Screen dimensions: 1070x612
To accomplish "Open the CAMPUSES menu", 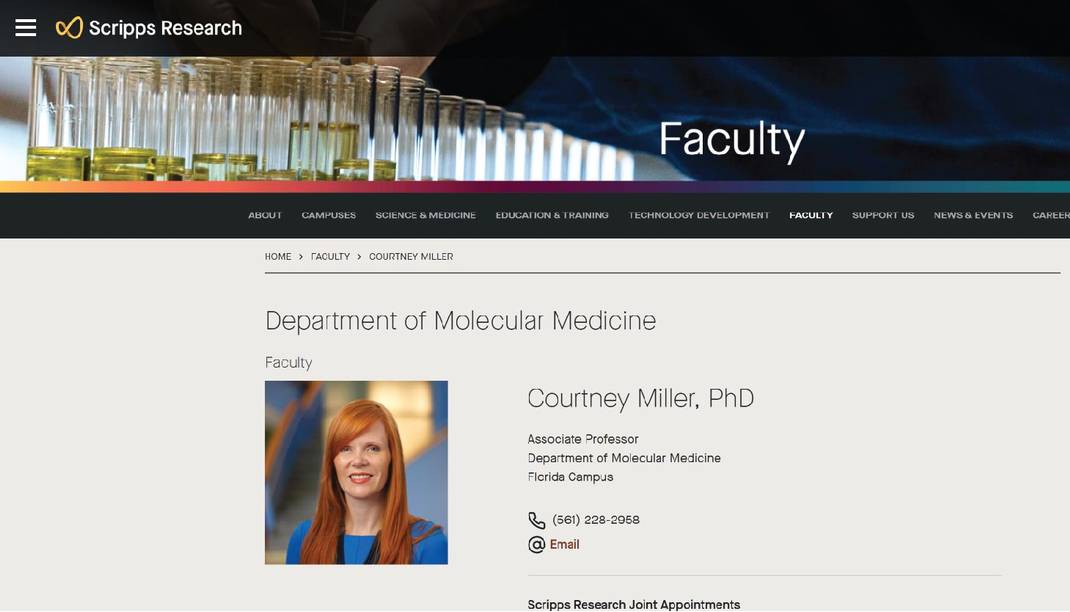I will pyautogui.click(x=328, y=214).
